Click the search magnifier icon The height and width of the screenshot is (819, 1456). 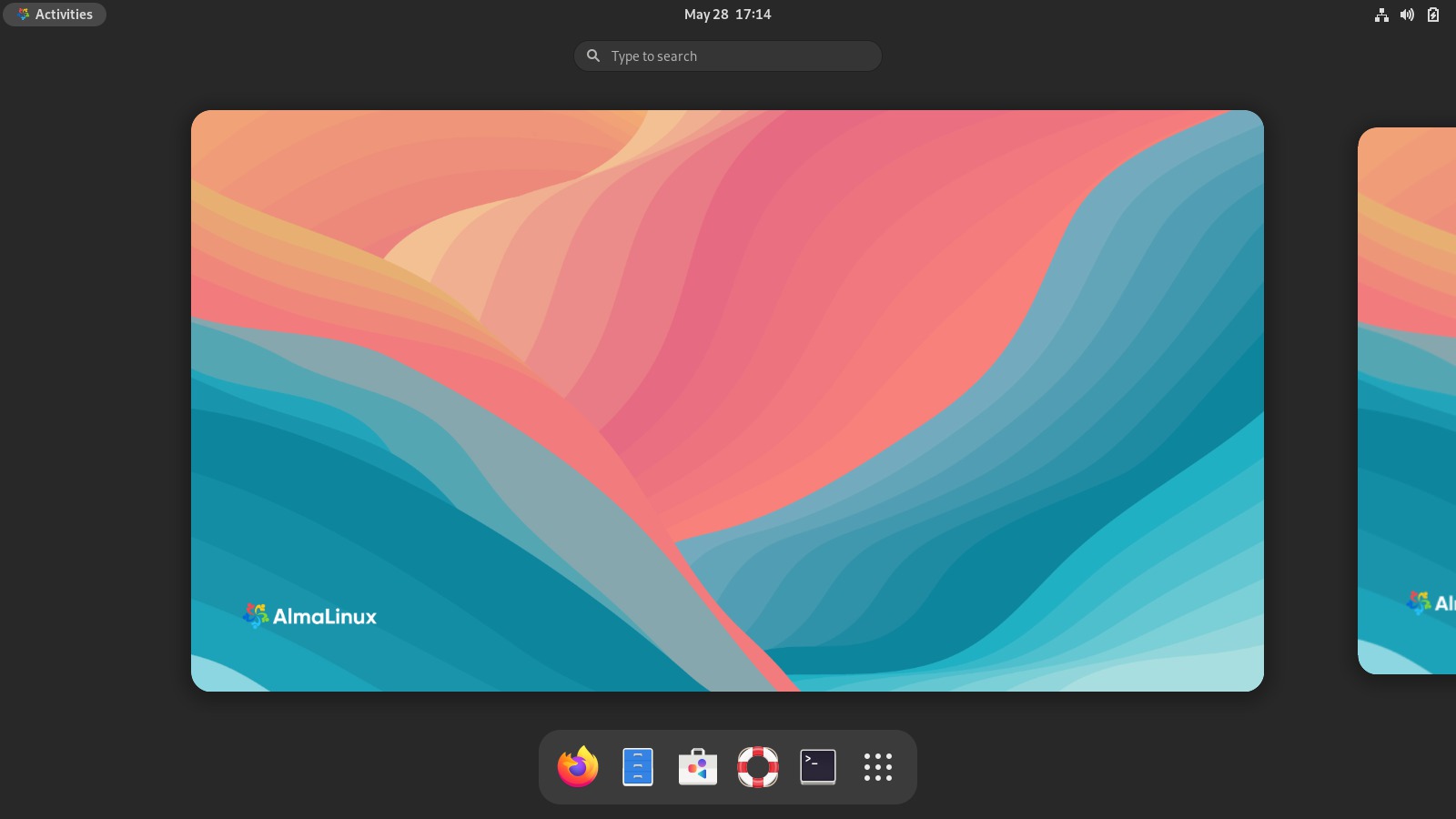(593, 56)
